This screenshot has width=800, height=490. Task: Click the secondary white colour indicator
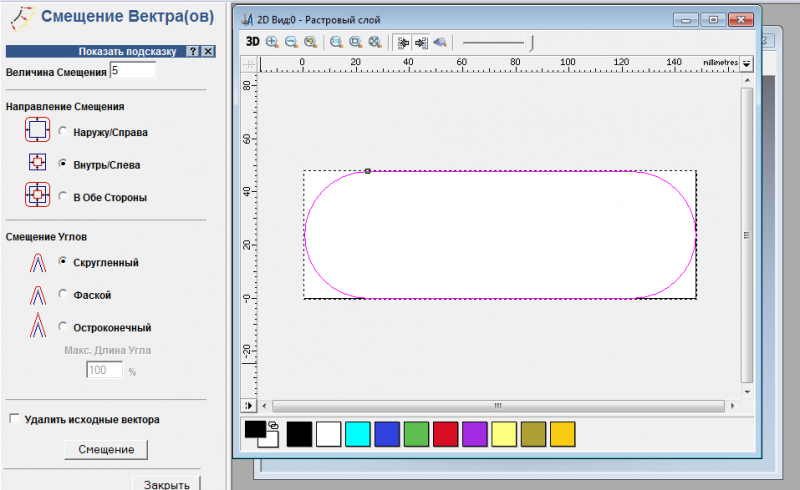(270, 441)
